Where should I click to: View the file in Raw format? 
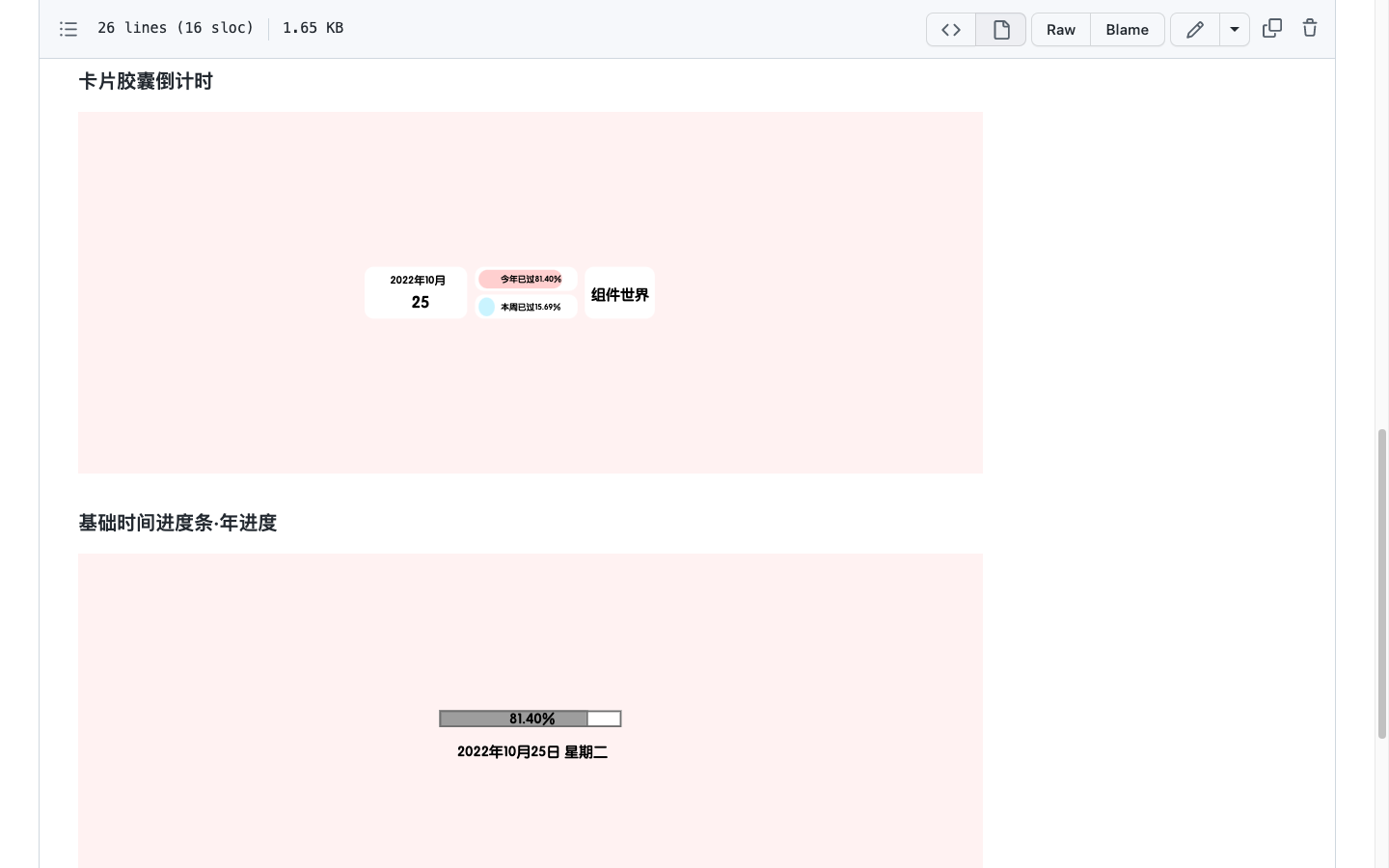[x=1060, y=30]
